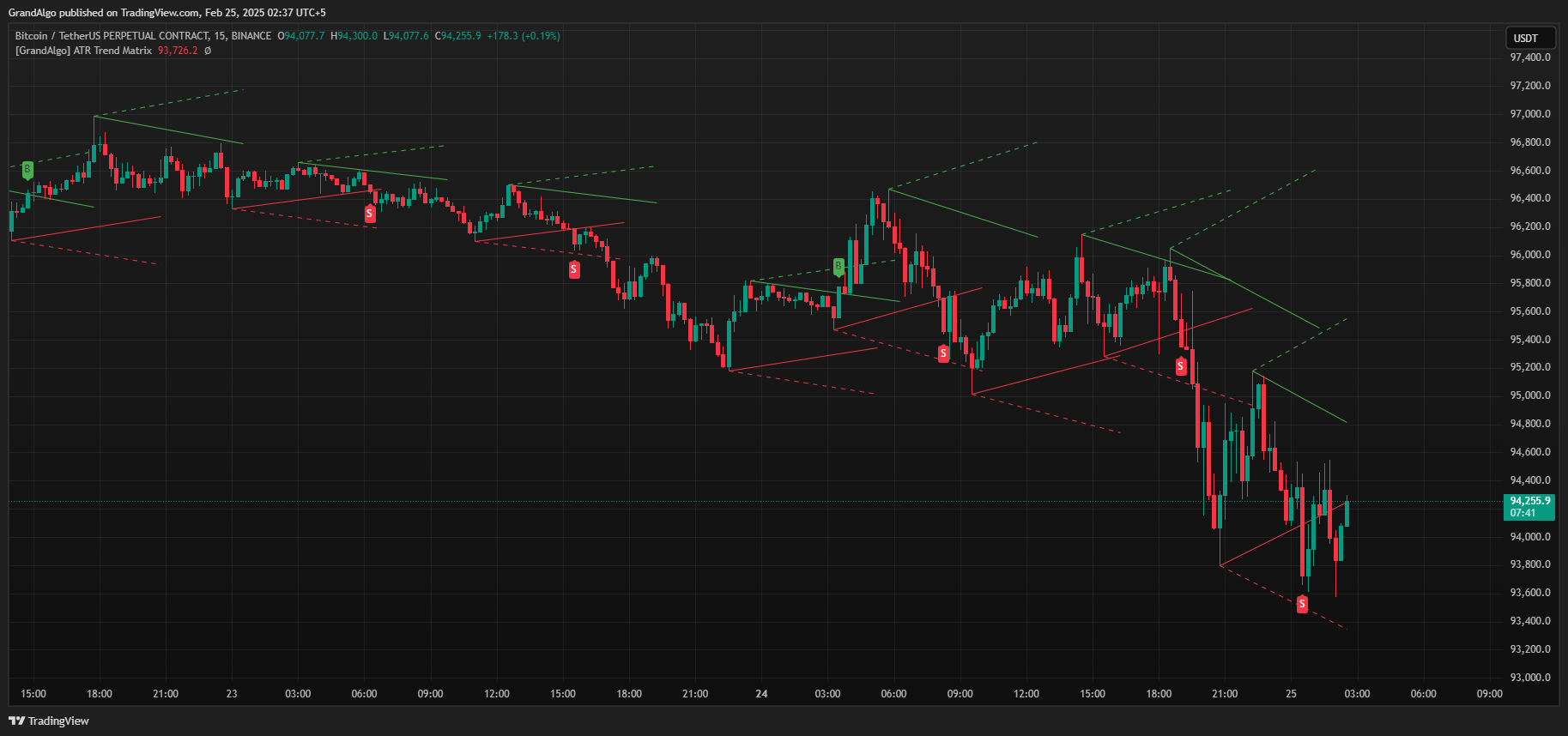Click the 96,600.0 price axis label
Screen dimensions: 1568x736
(1530, 171)
